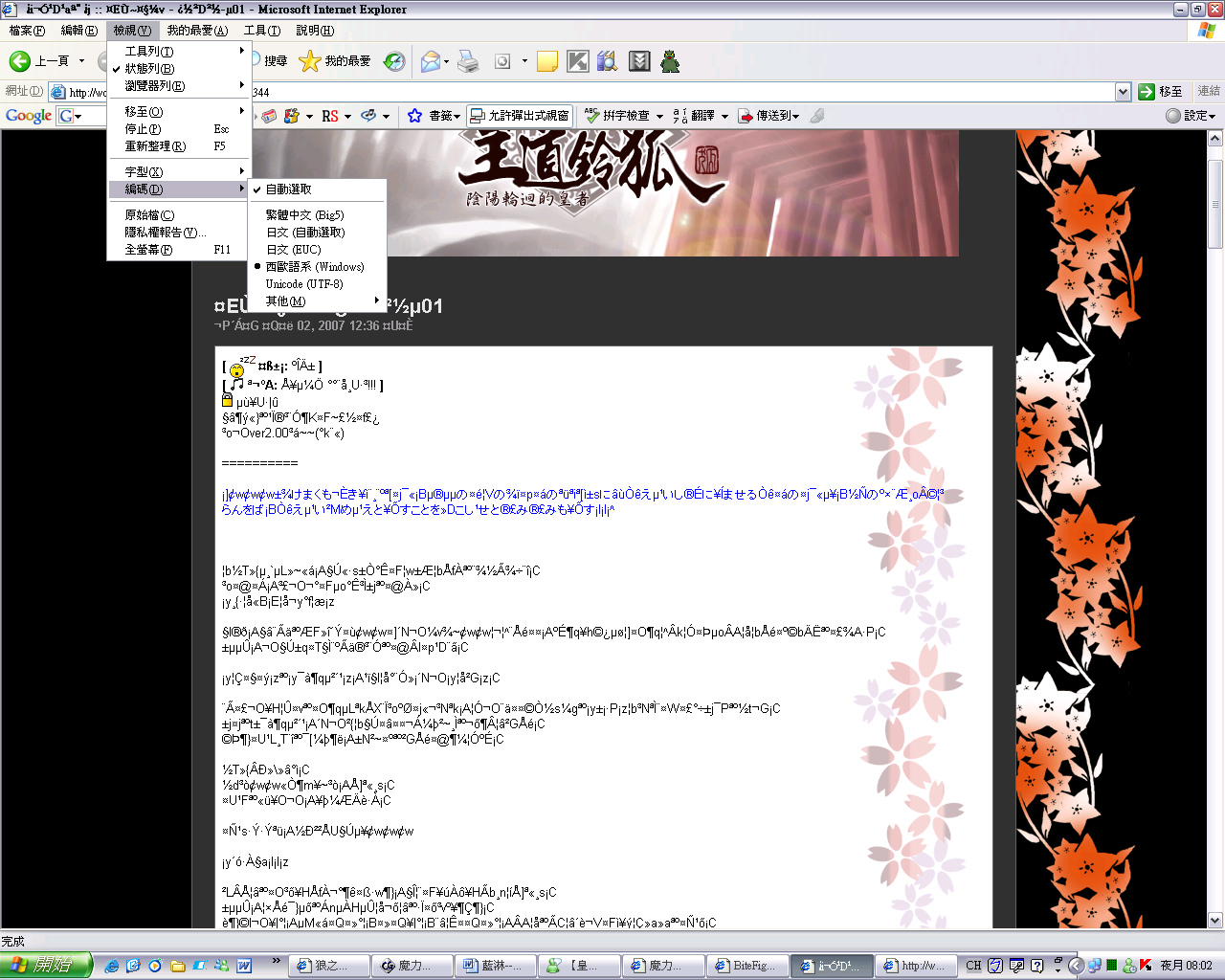Select the Unicode (UTF-8) encoding
Screen dimensions: 1225x980
318,284
